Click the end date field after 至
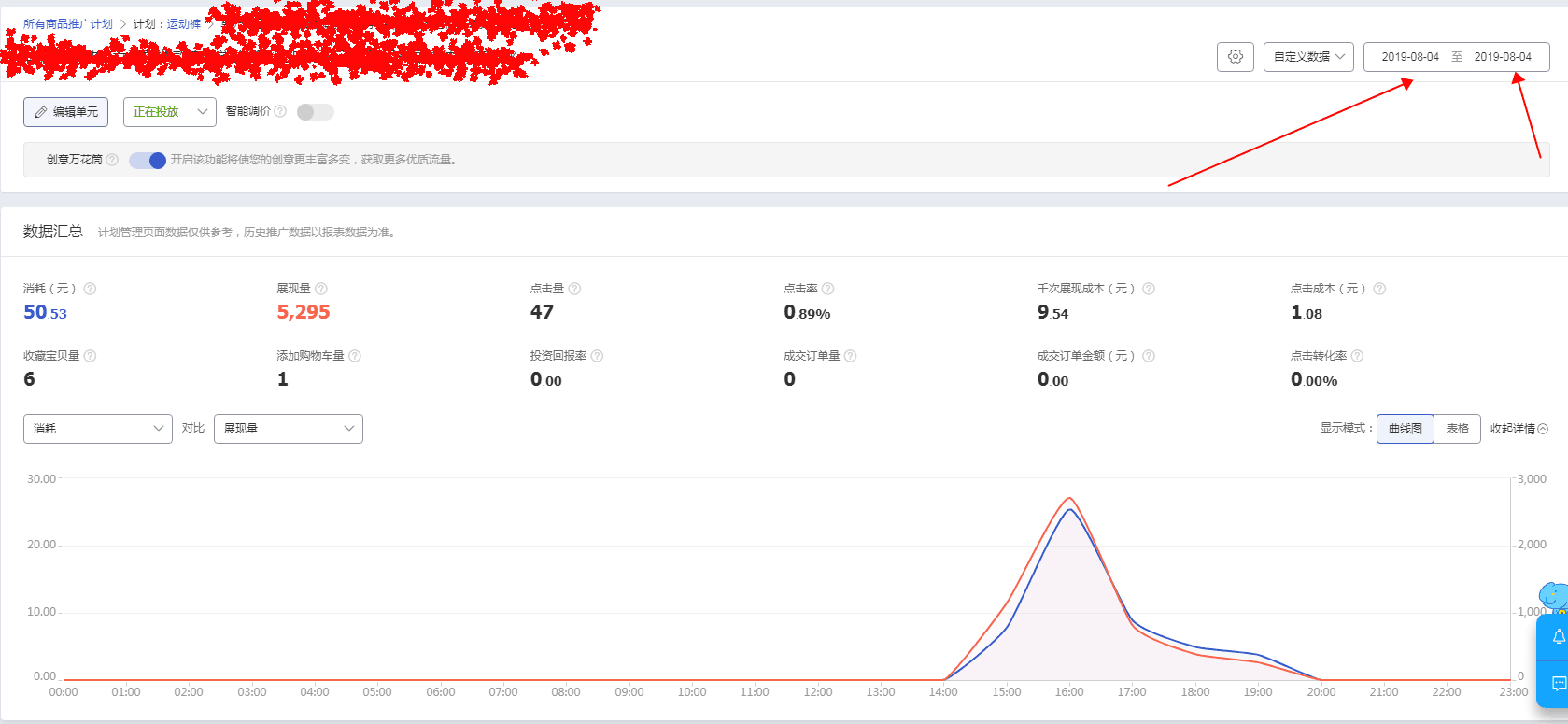This screenshot has height=724, width=1568. tap(1503, 57)
